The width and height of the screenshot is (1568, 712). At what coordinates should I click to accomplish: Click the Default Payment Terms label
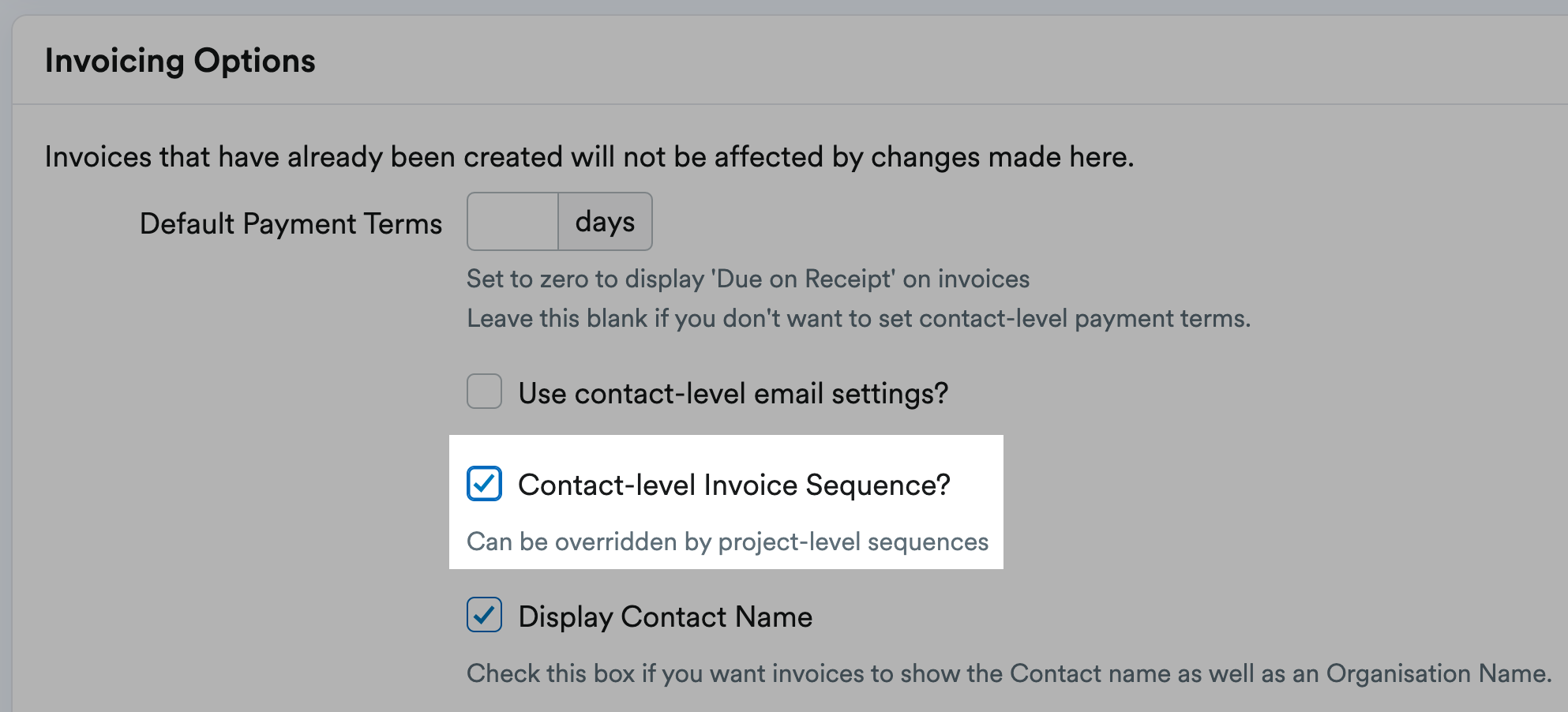coord(290,223)
